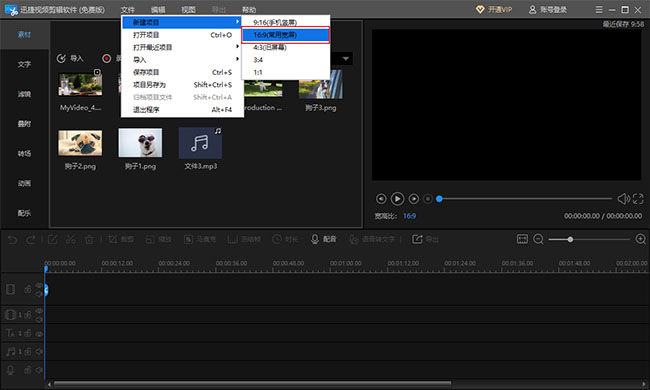650x390 pixels.
Task: Create new 1:1 square project
Action: pos(286,72)
